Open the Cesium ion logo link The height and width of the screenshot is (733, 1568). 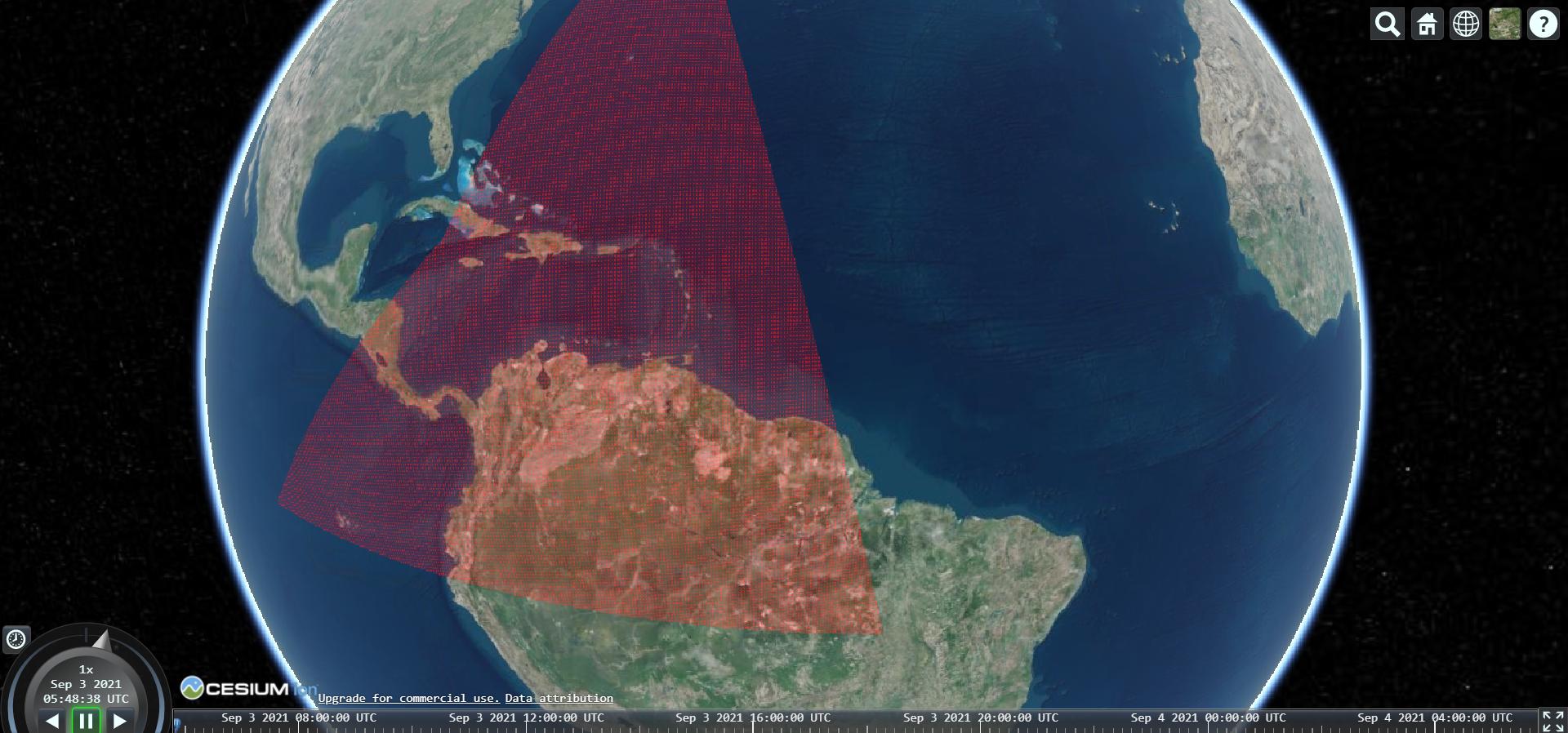click(248, 688)
